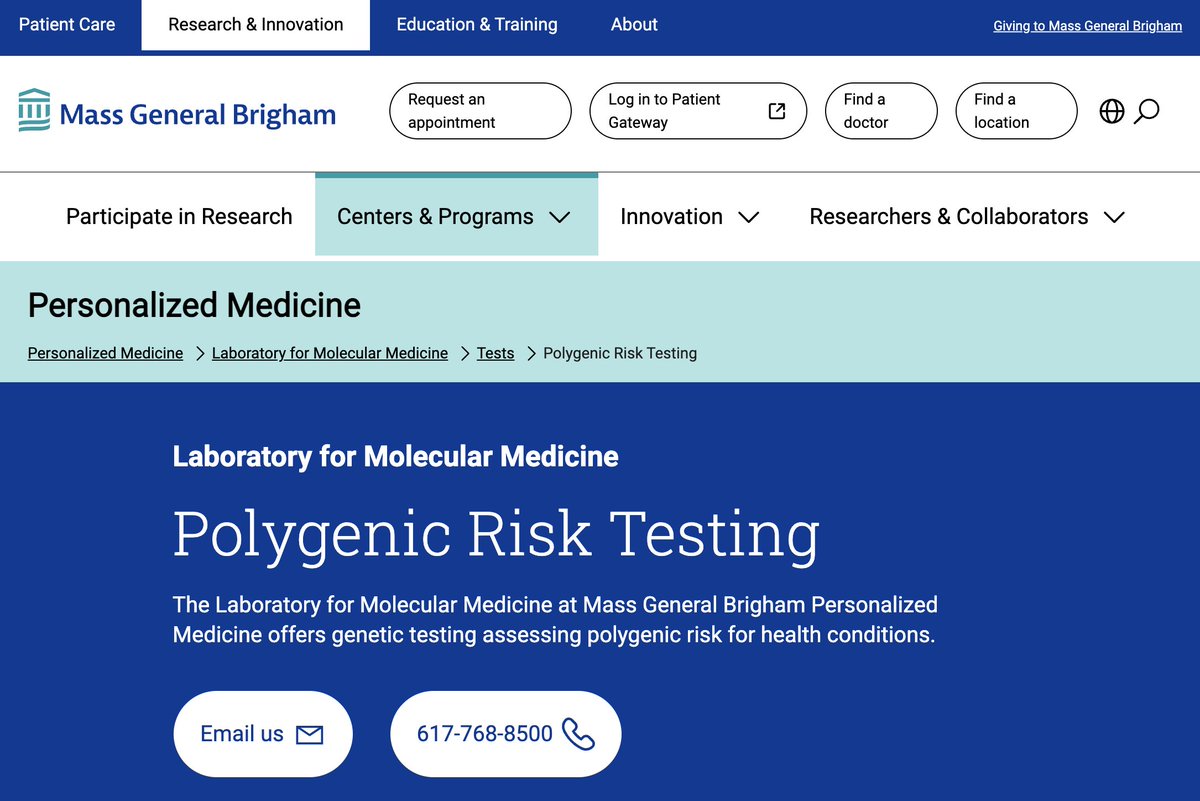Open Centers & Programs menu label
This screenshot has width=1200, height=801.
435,216
